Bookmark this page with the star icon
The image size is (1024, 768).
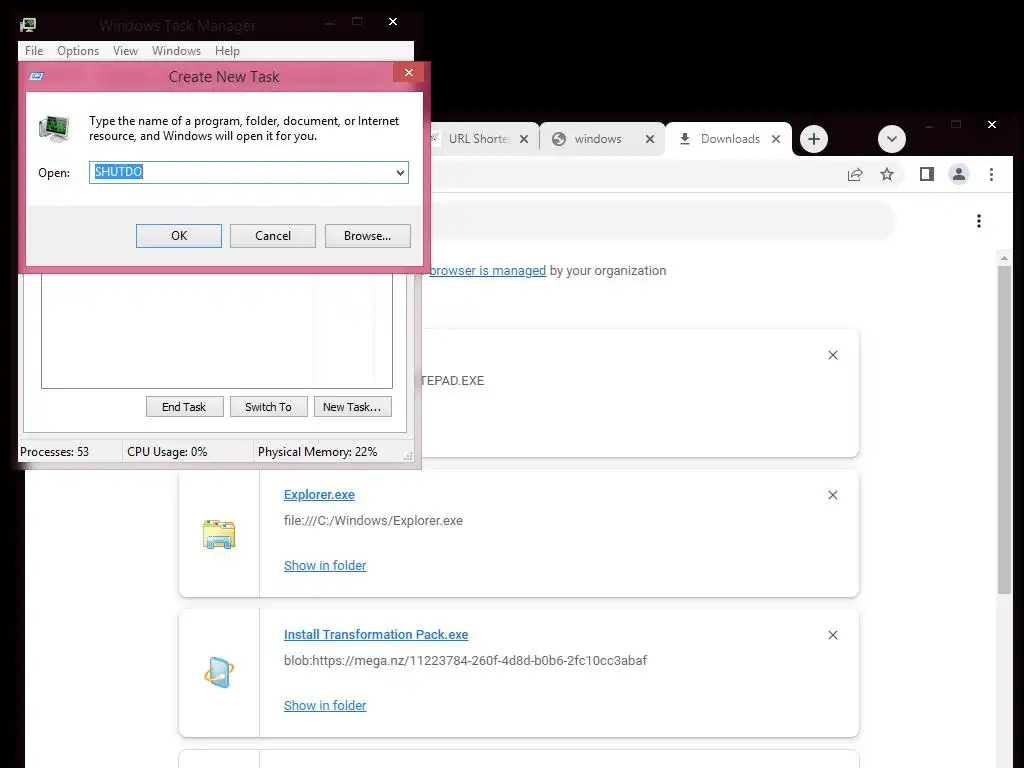pyautogui.click(x=886, y=174)
